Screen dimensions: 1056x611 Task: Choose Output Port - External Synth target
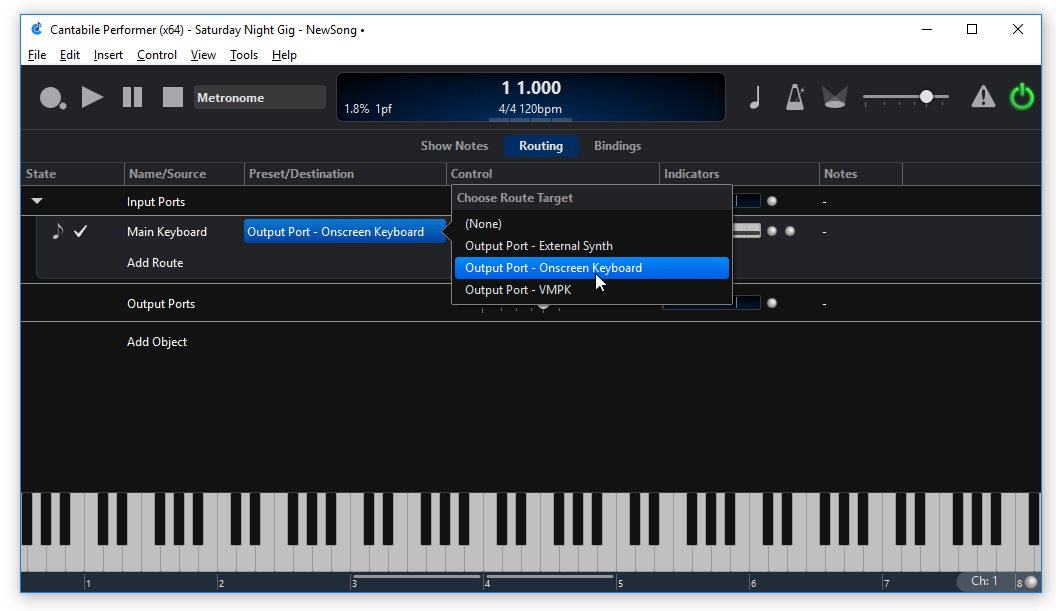click(x=591, y=246)
